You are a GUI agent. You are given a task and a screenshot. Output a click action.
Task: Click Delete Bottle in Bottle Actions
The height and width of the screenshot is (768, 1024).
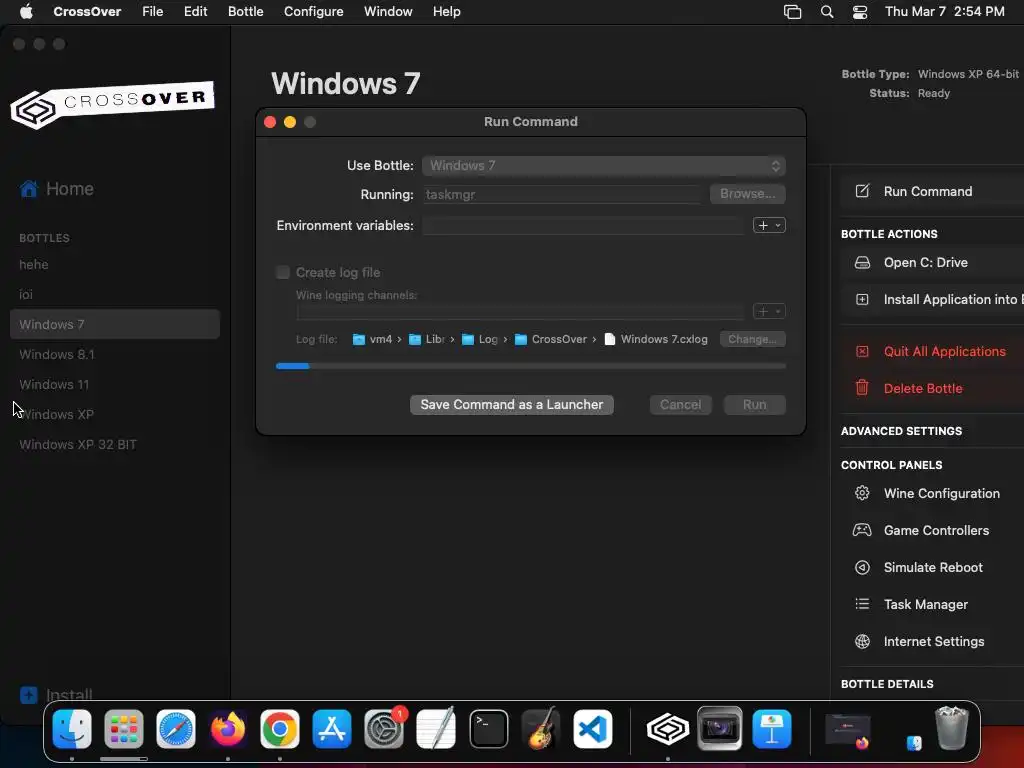coord(923,389)
